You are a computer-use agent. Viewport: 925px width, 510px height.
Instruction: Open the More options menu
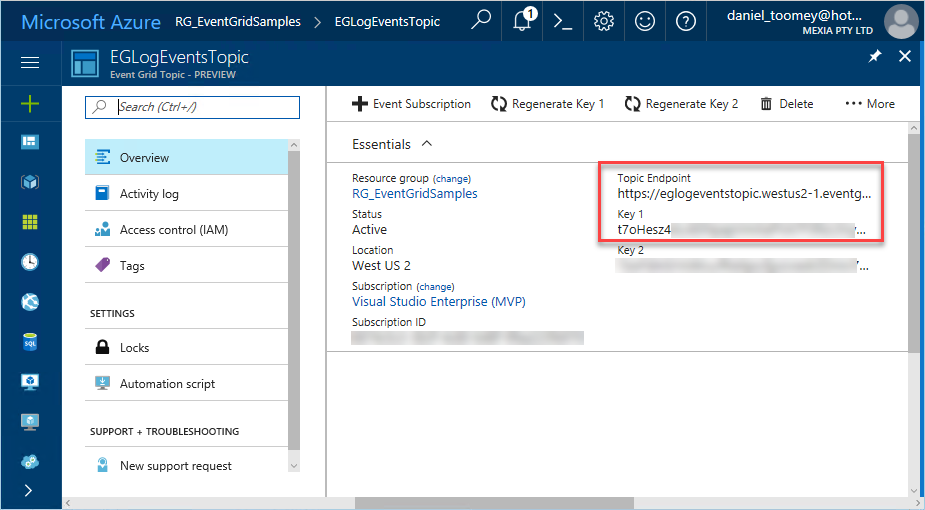[x=869, y=104]
